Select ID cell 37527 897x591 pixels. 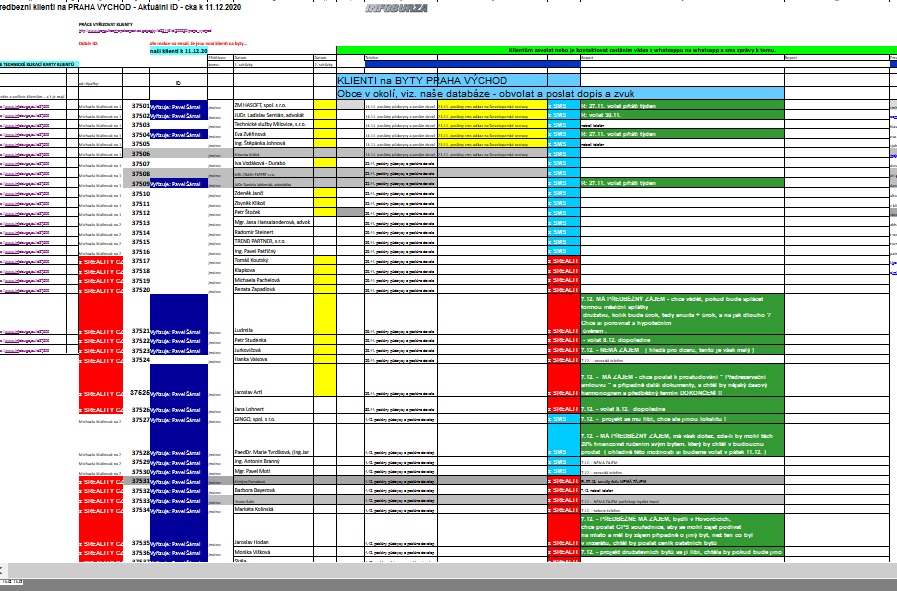(x=141, y=419)
